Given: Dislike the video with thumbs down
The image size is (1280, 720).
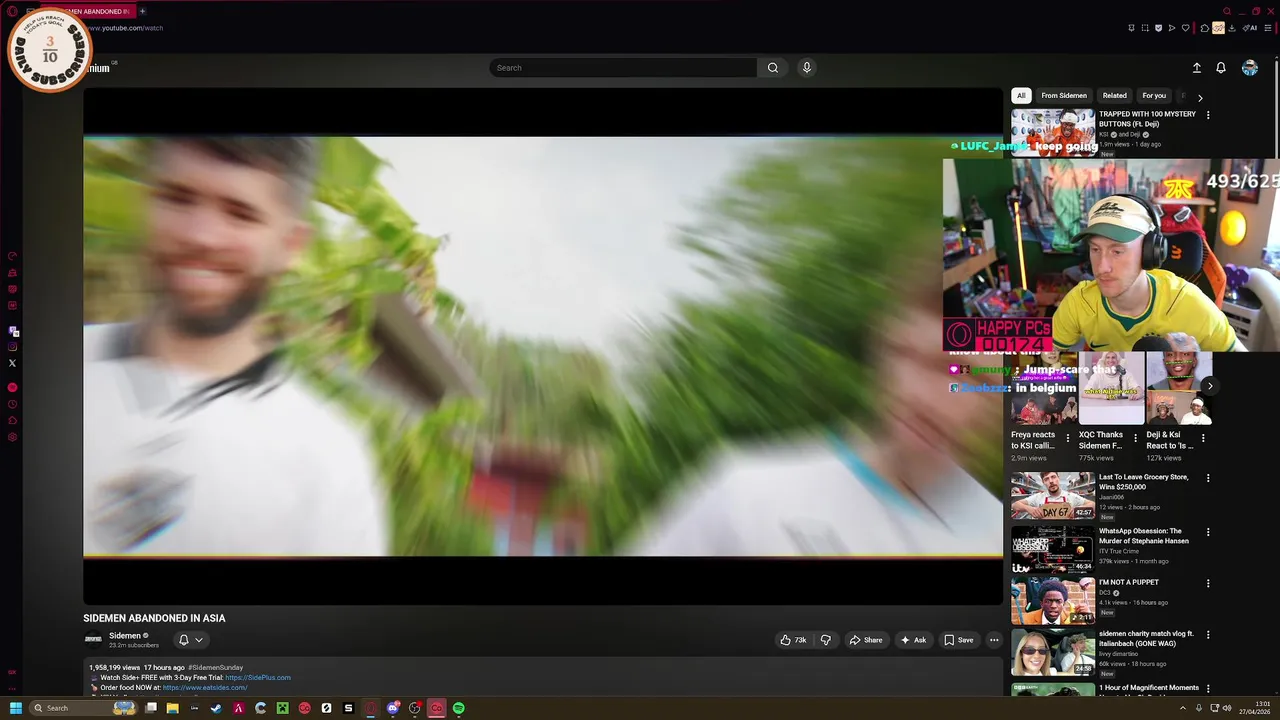Looking at the screenshot, I should [826, 640].
